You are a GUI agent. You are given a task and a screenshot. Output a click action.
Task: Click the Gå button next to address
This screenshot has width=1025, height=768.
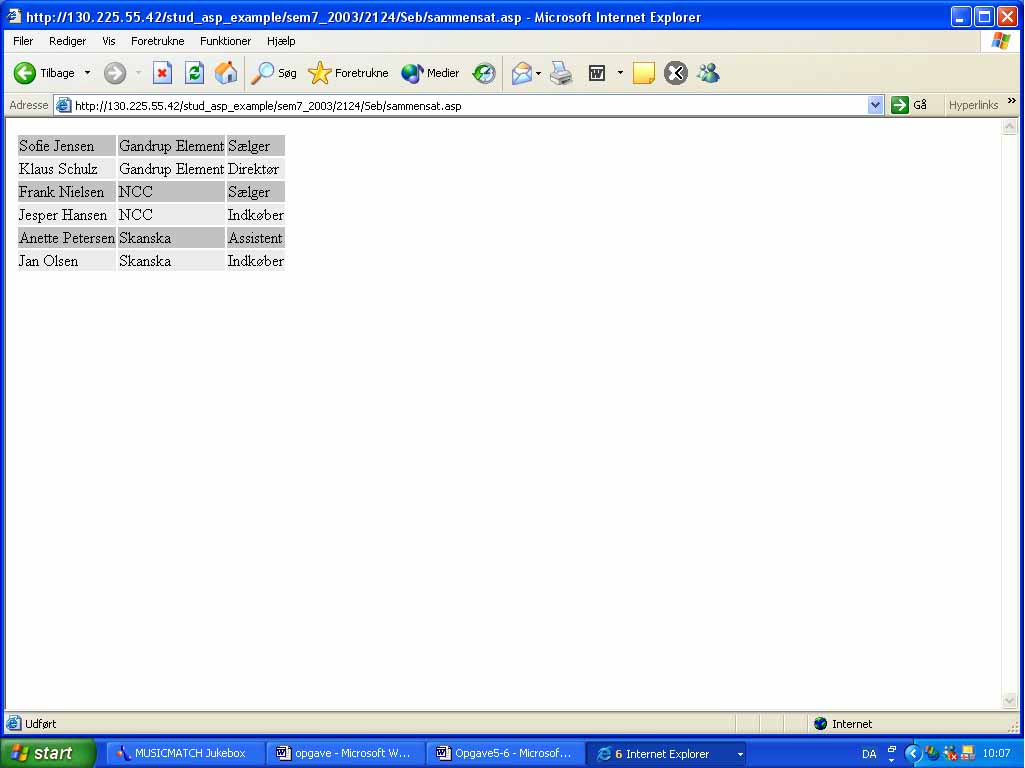[x=909, y=105]
